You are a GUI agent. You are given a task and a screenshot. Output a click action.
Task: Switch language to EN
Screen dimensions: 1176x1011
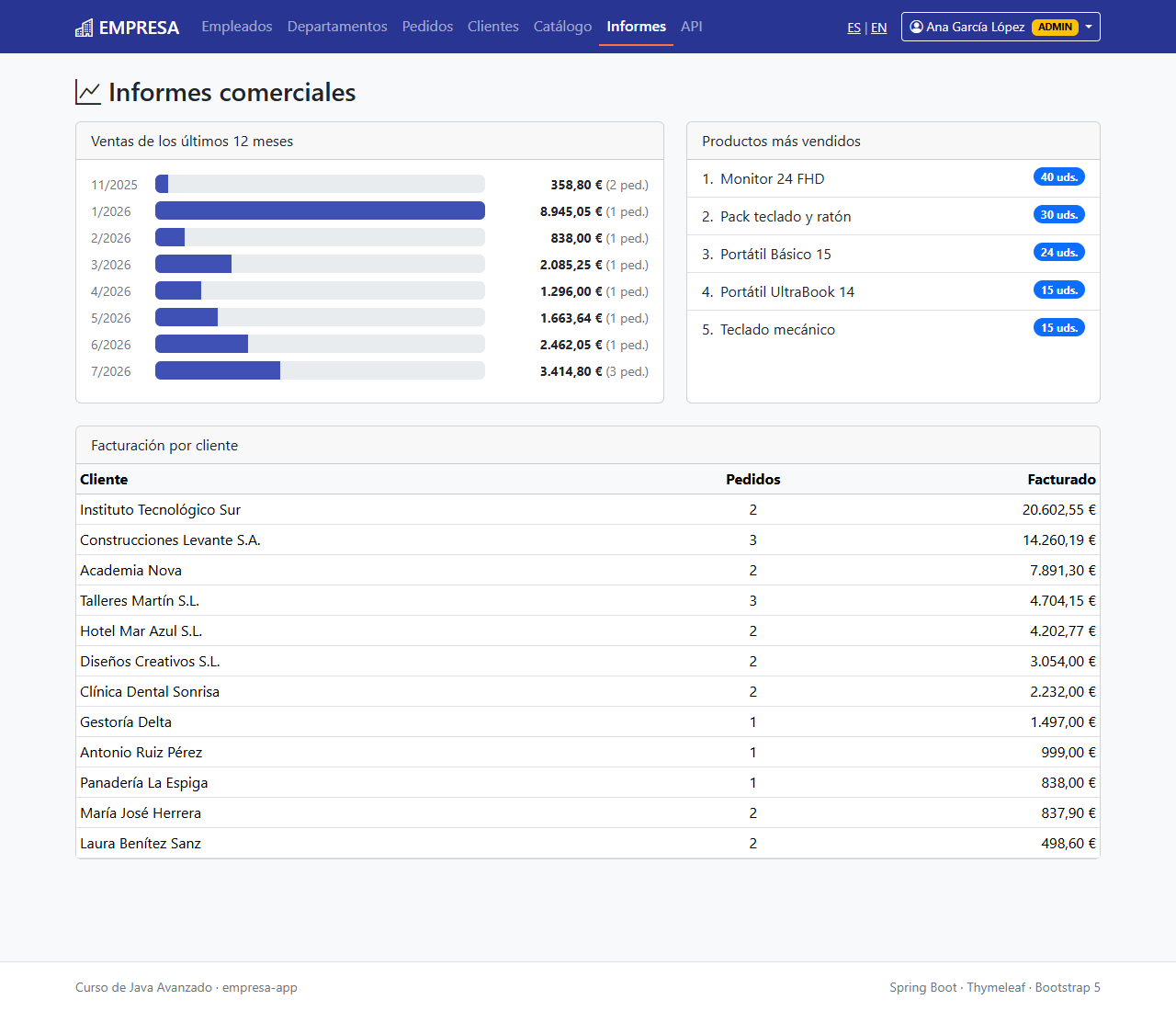879,28
